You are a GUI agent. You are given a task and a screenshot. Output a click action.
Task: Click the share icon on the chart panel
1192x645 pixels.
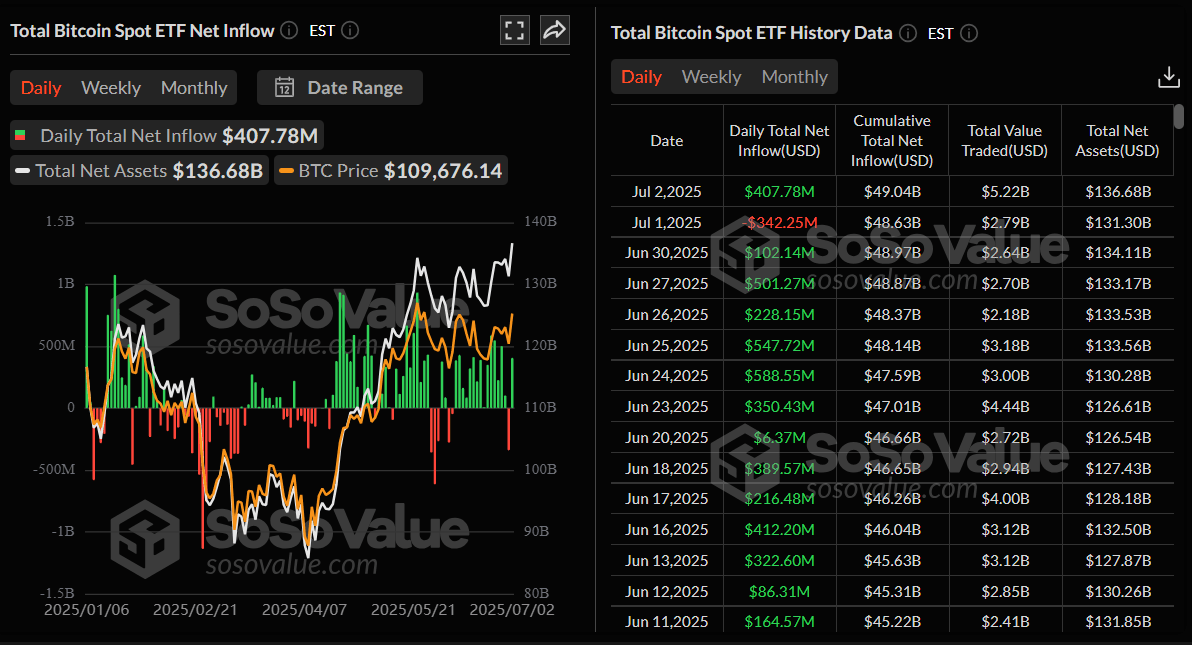pos(555,30)
